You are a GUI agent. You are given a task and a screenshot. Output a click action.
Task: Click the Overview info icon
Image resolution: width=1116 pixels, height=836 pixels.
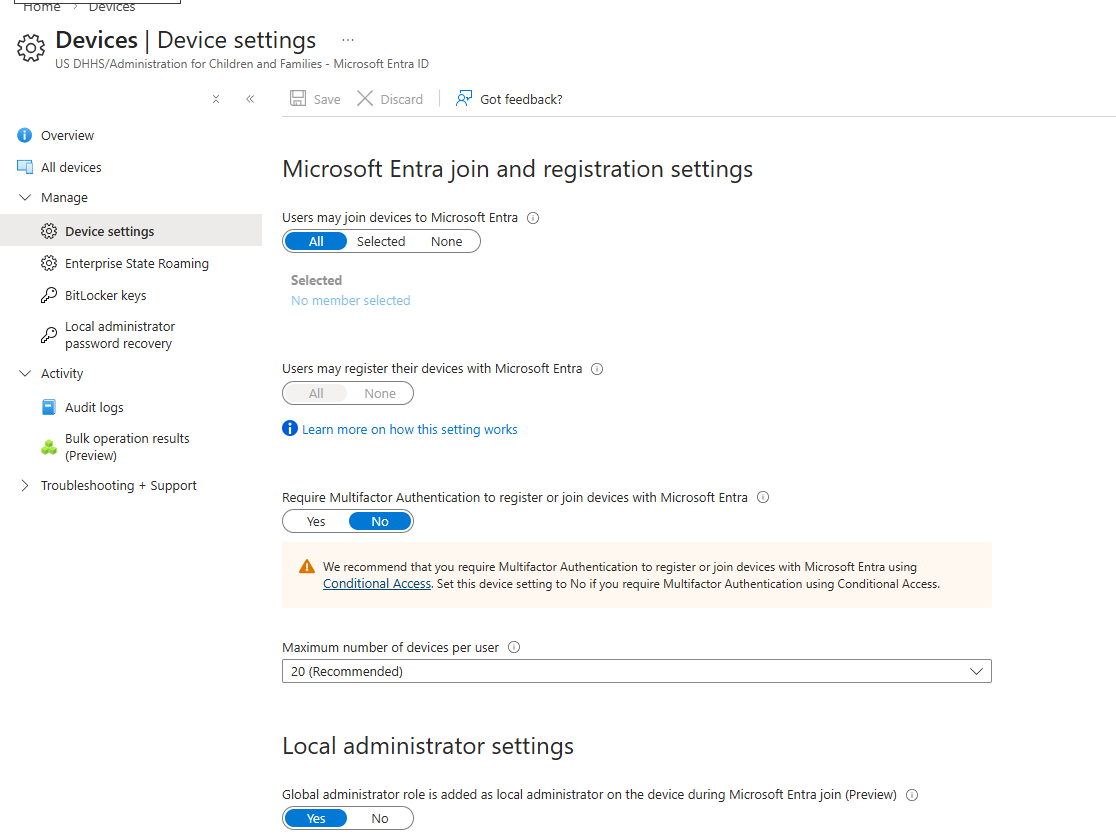24,135
